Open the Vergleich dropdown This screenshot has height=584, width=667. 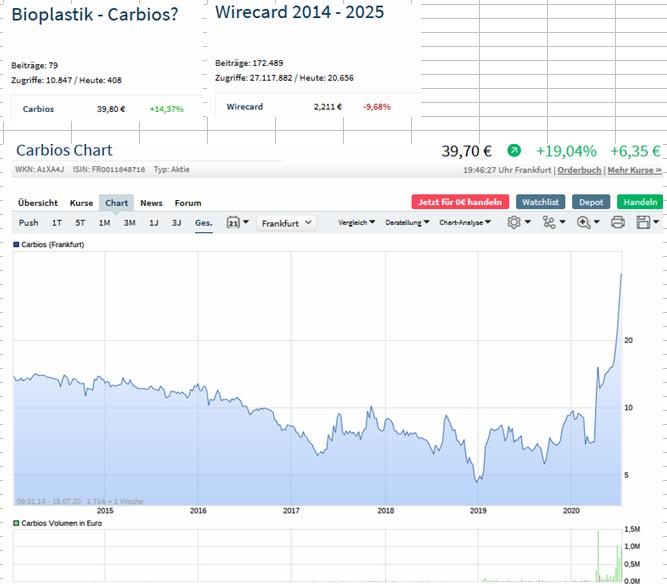[356, 222]
